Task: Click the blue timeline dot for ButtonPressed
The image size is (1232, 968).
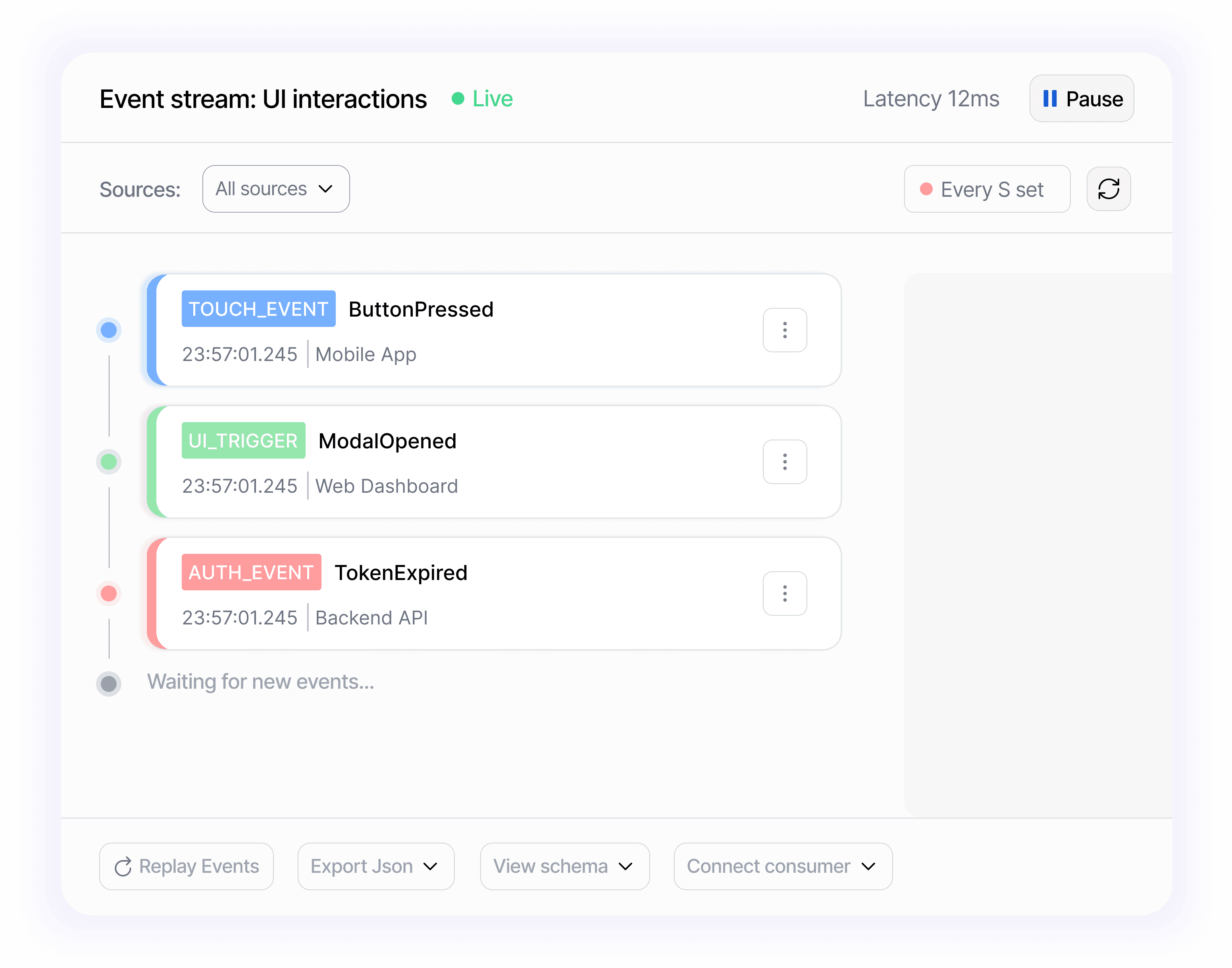Action: [x=108, y=330]
